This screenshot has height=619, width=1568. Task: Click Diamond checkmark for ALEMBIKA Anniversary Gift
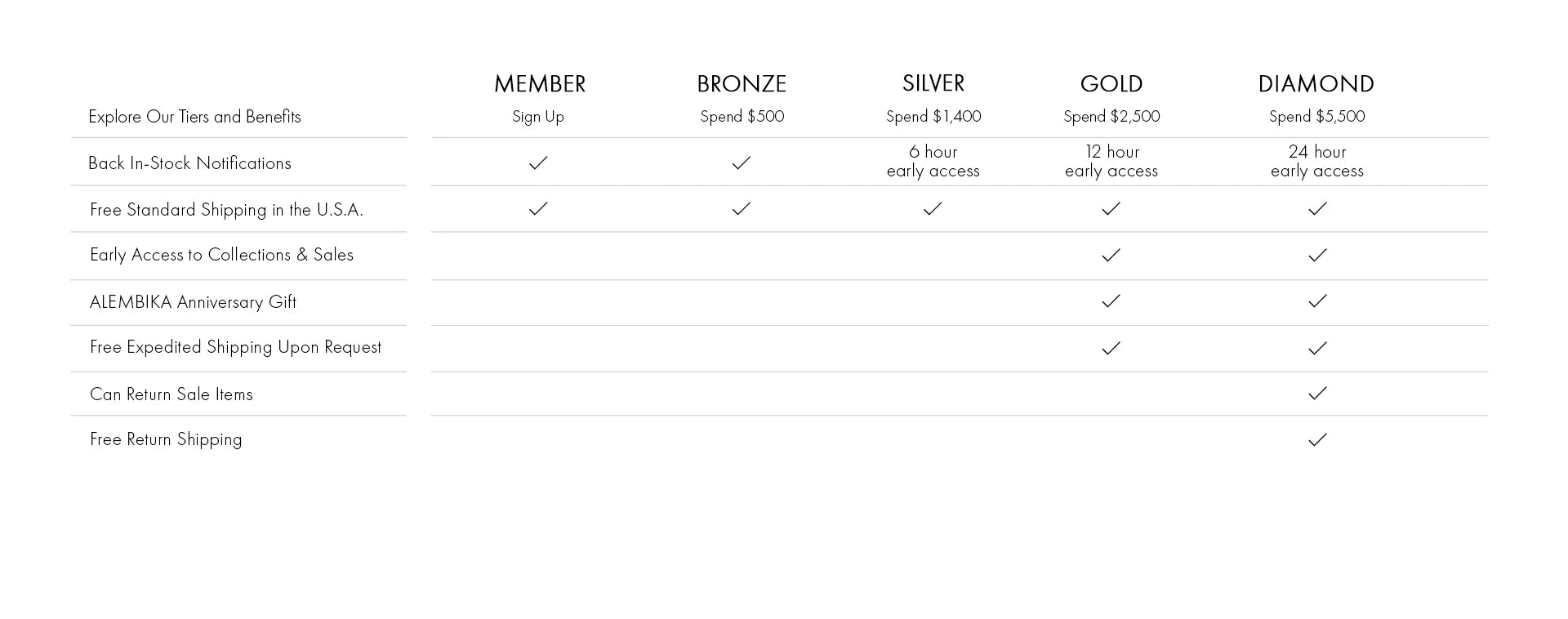(1317, 301)
